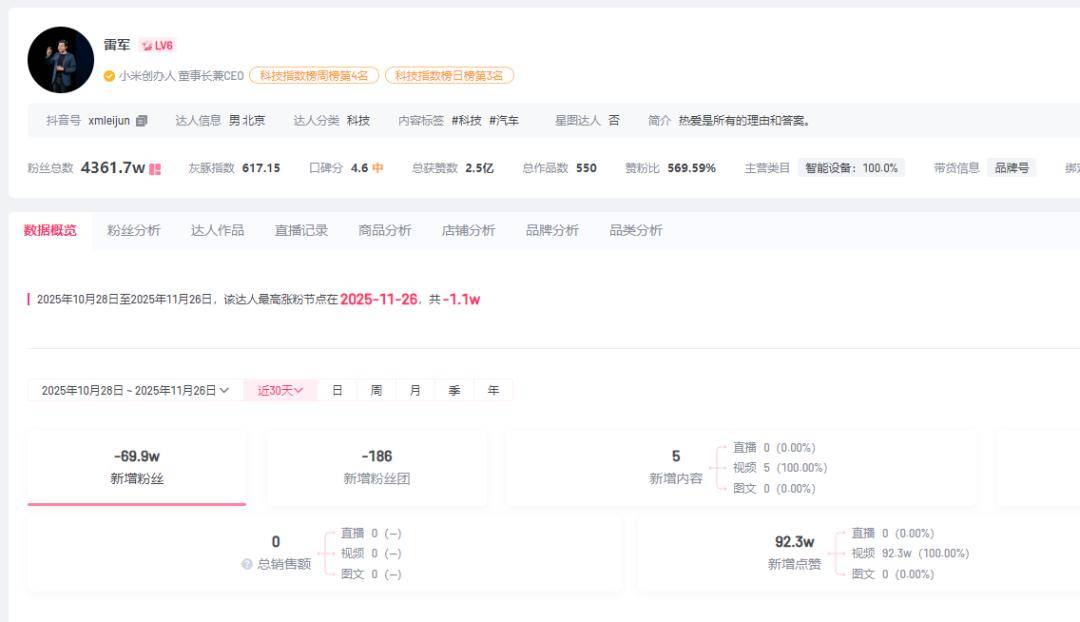Image resolution: width=1080 pixels, height=622 pixels.
Task: Click the copy icon next to Douyin ID xmleijun
Action: 140,119
